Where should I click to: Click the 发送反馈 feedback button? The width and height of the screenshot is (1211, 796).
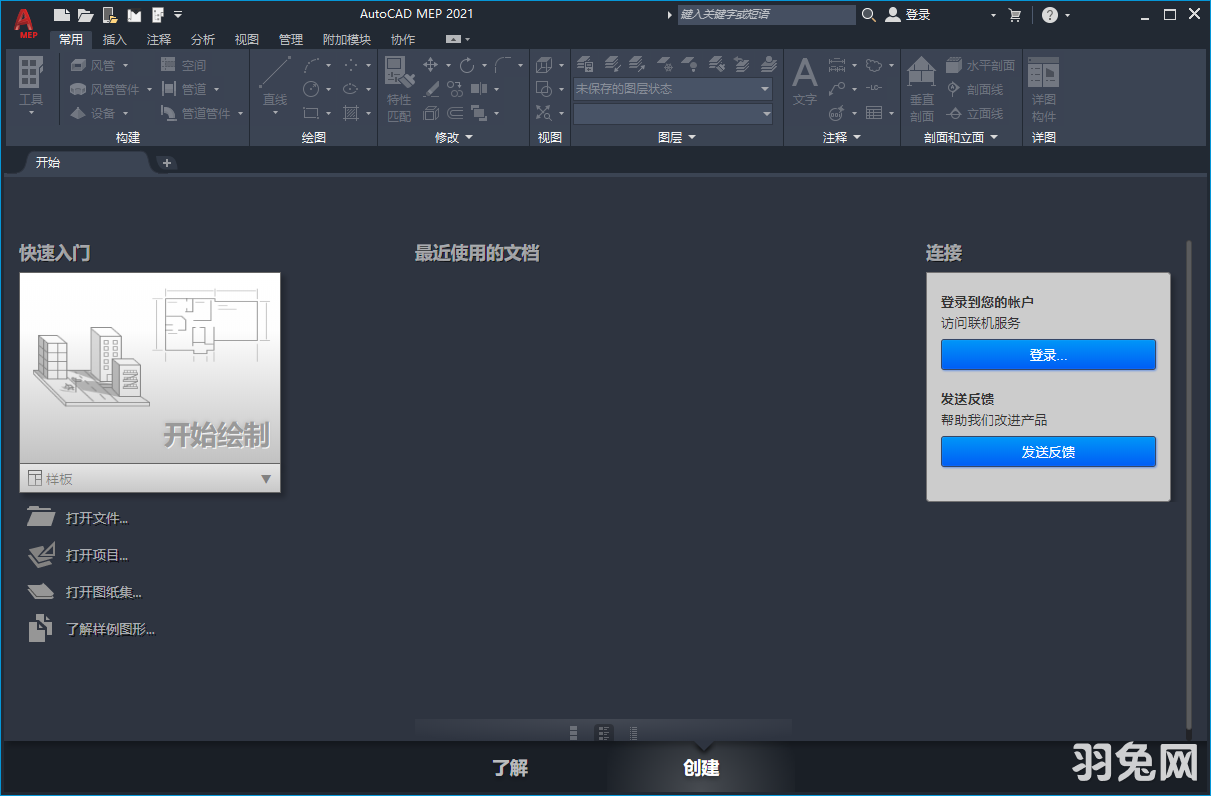point(1047,451)
